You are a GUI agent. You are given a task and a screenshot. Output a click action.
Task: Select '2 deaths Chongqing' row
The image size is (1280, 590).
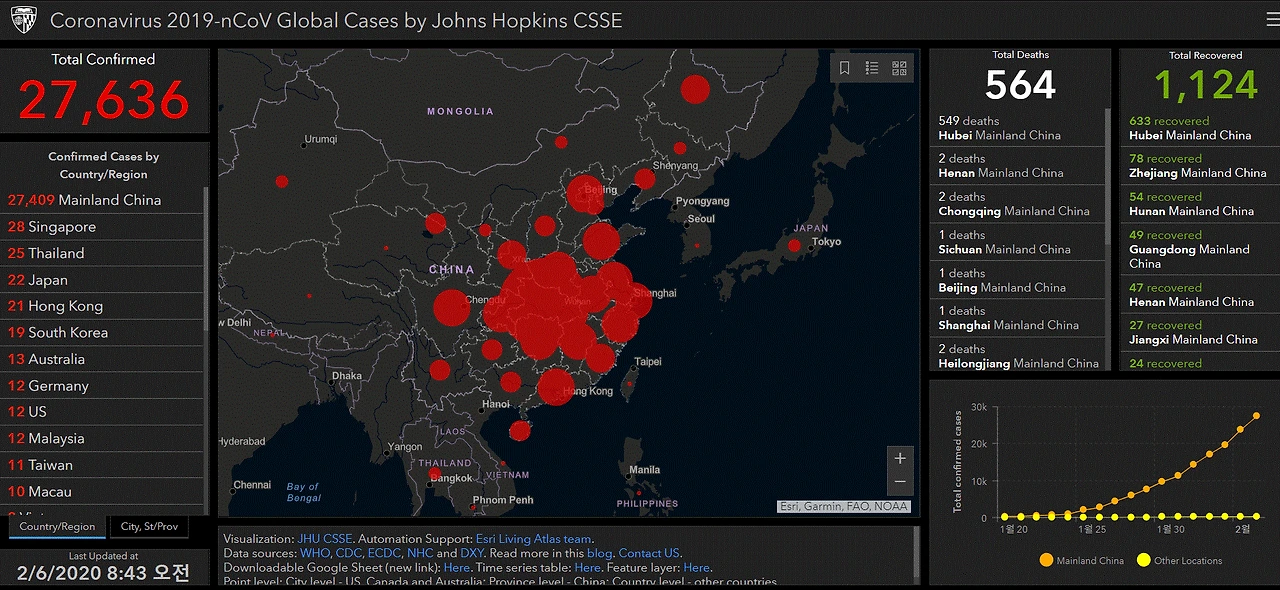1016,204
